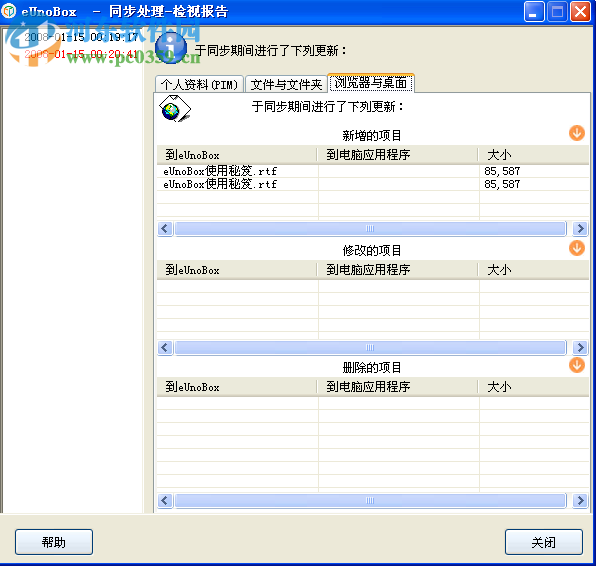Select first eUnoBox使用秘笈.rtf row
This screenshot has height=566, width=598.
[x=372, y=171]
